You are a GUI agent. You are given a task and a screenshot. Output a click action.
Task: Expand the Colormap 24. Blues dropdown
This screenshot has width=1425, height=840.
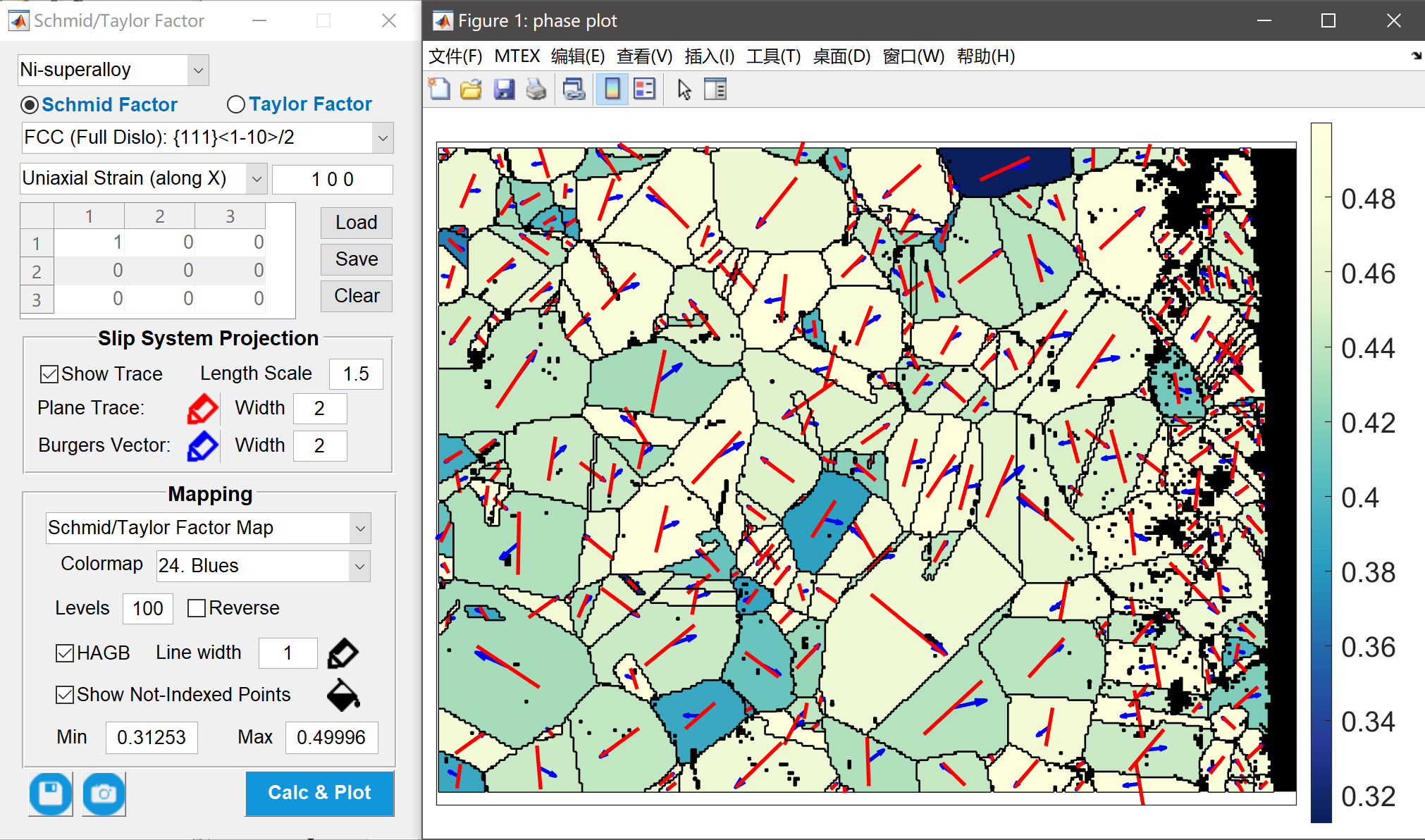pos(359,567)
